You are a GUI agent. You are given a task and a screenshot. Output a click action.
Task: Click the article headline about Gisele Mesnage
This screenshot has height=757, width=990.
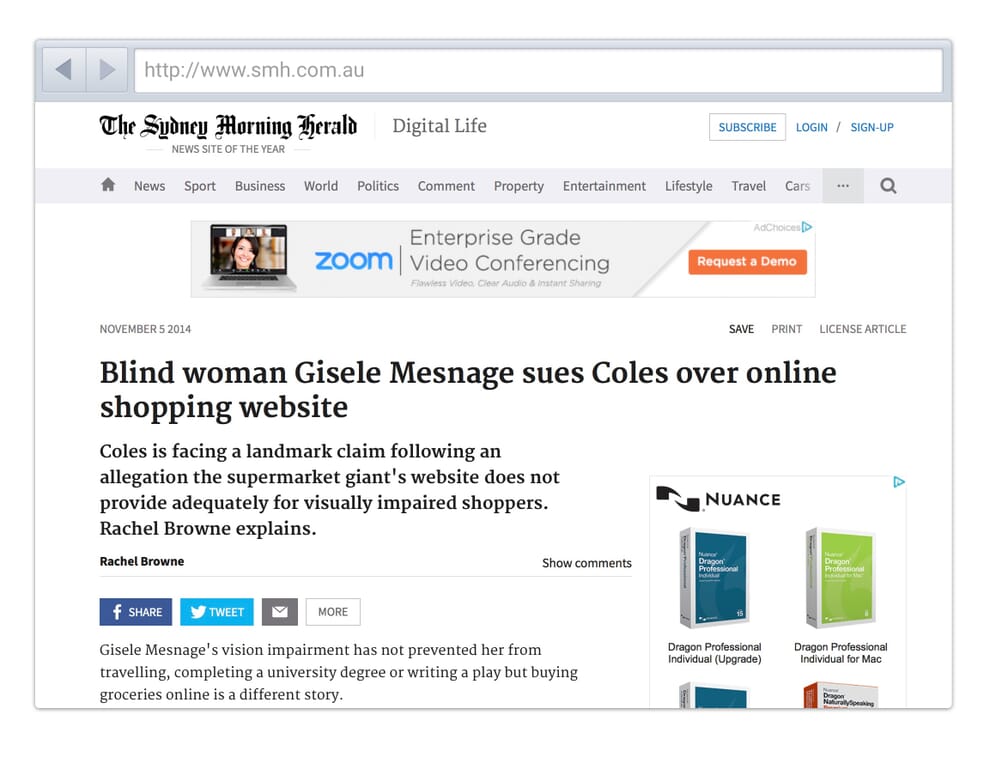click(x=468, y=390)
